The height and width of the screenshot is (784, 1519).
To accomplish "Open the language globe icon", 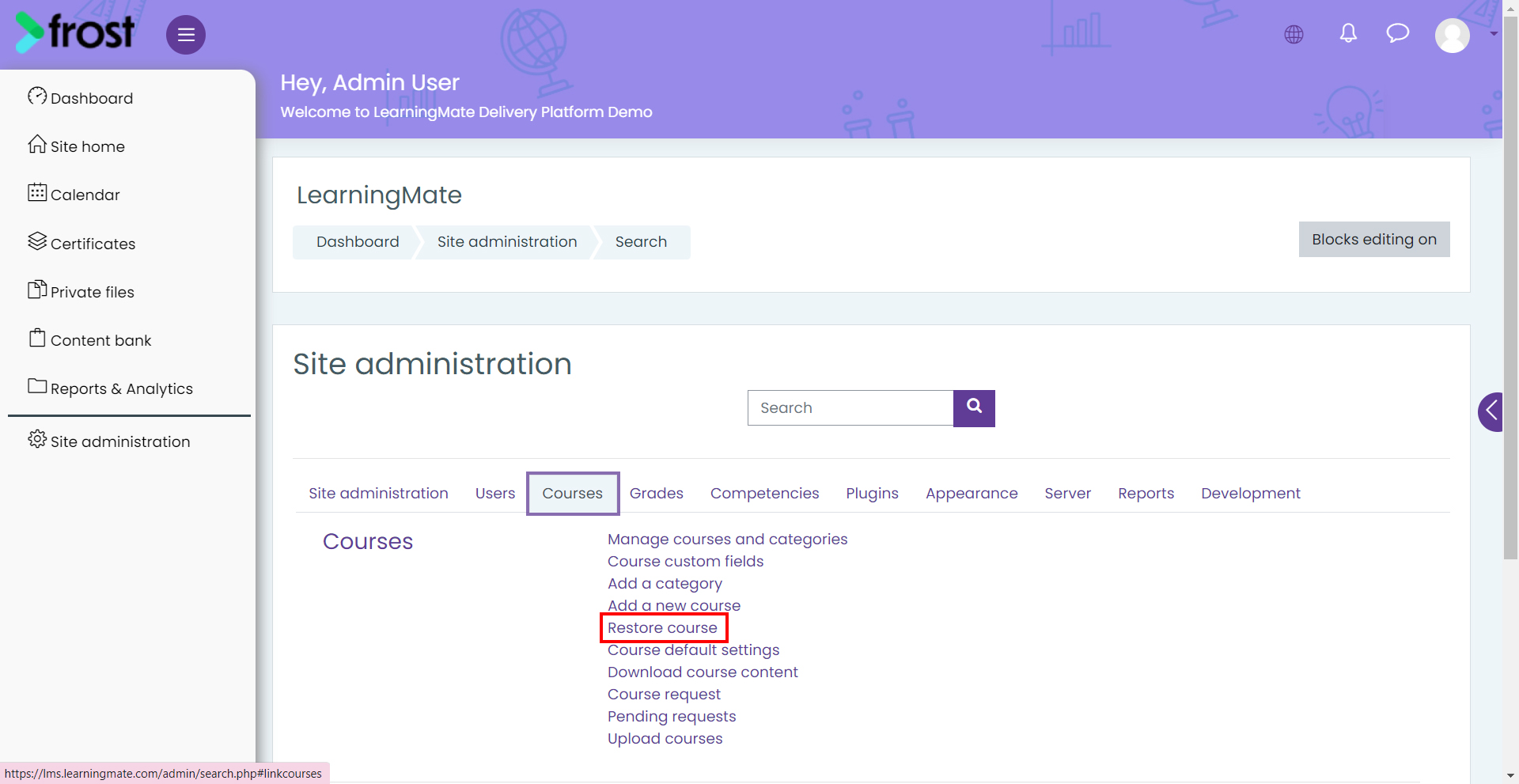I will (x=1294, y=34).
